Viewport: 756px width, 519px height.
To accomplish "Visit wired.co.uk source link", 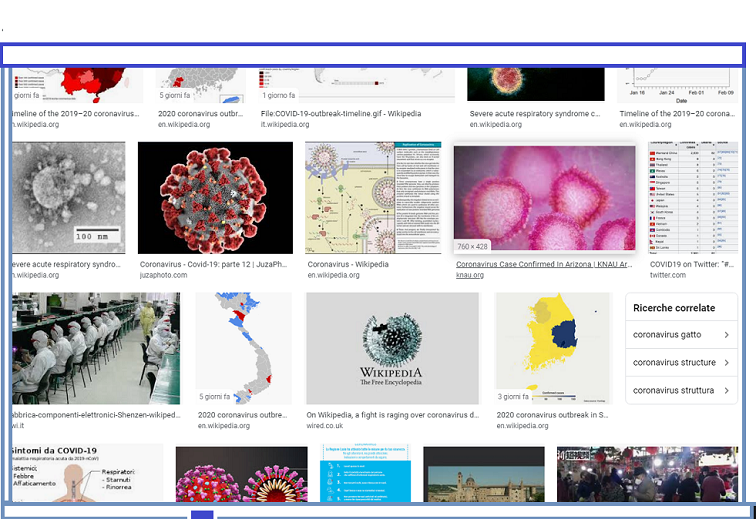I will [x=324, y=425].
